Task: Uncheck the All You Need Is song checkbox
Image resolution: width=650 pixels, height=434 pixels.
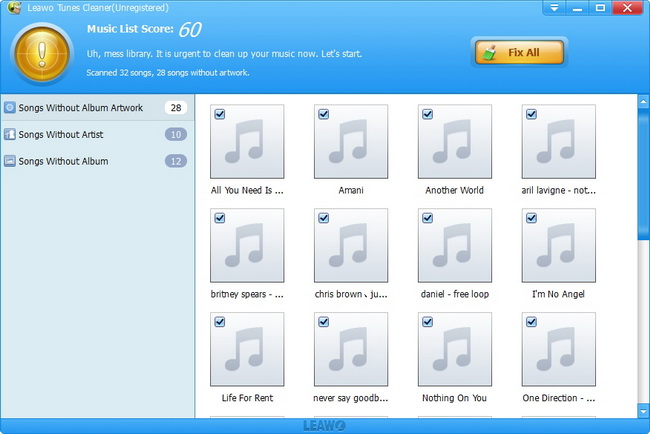Action: pos(220,114)
